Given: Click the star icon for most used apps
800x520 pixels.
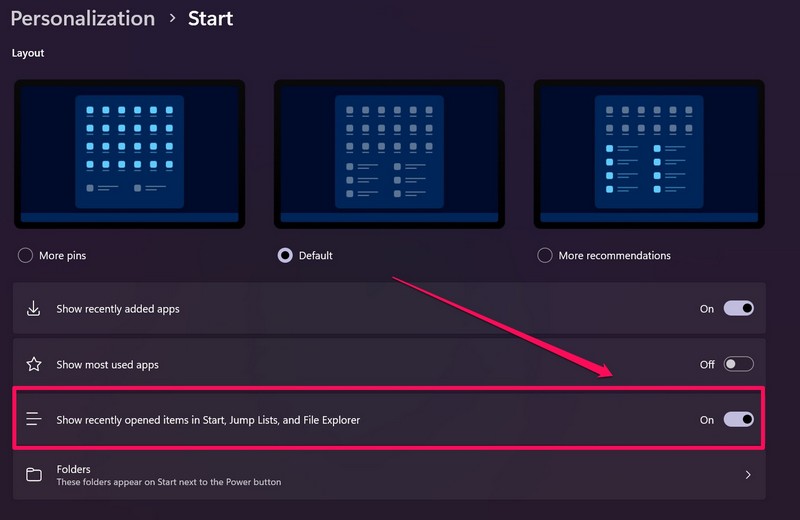Looking at the screenshot, I should click(x=34, y=365).
